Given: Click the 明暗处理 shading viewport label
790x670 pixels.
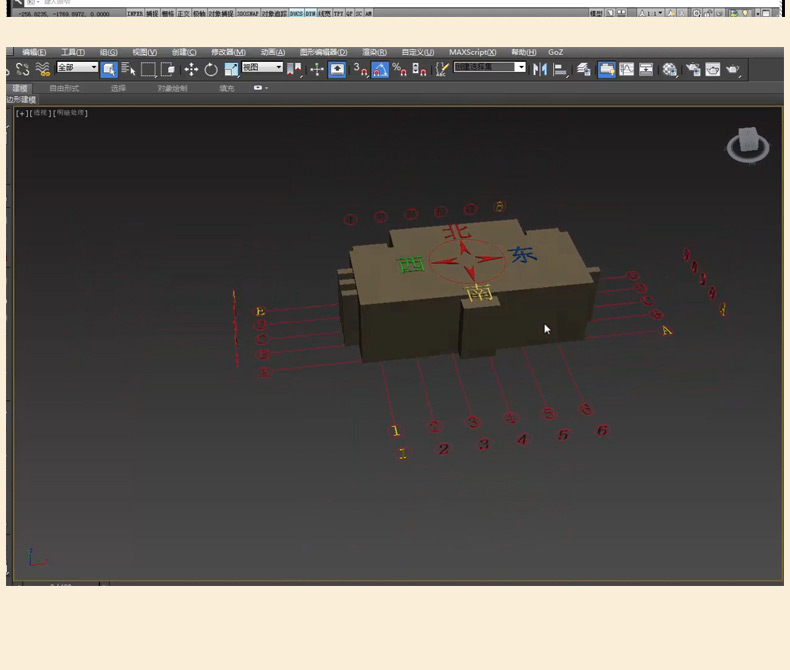Looking at the screenshot, I should (70, 113).
